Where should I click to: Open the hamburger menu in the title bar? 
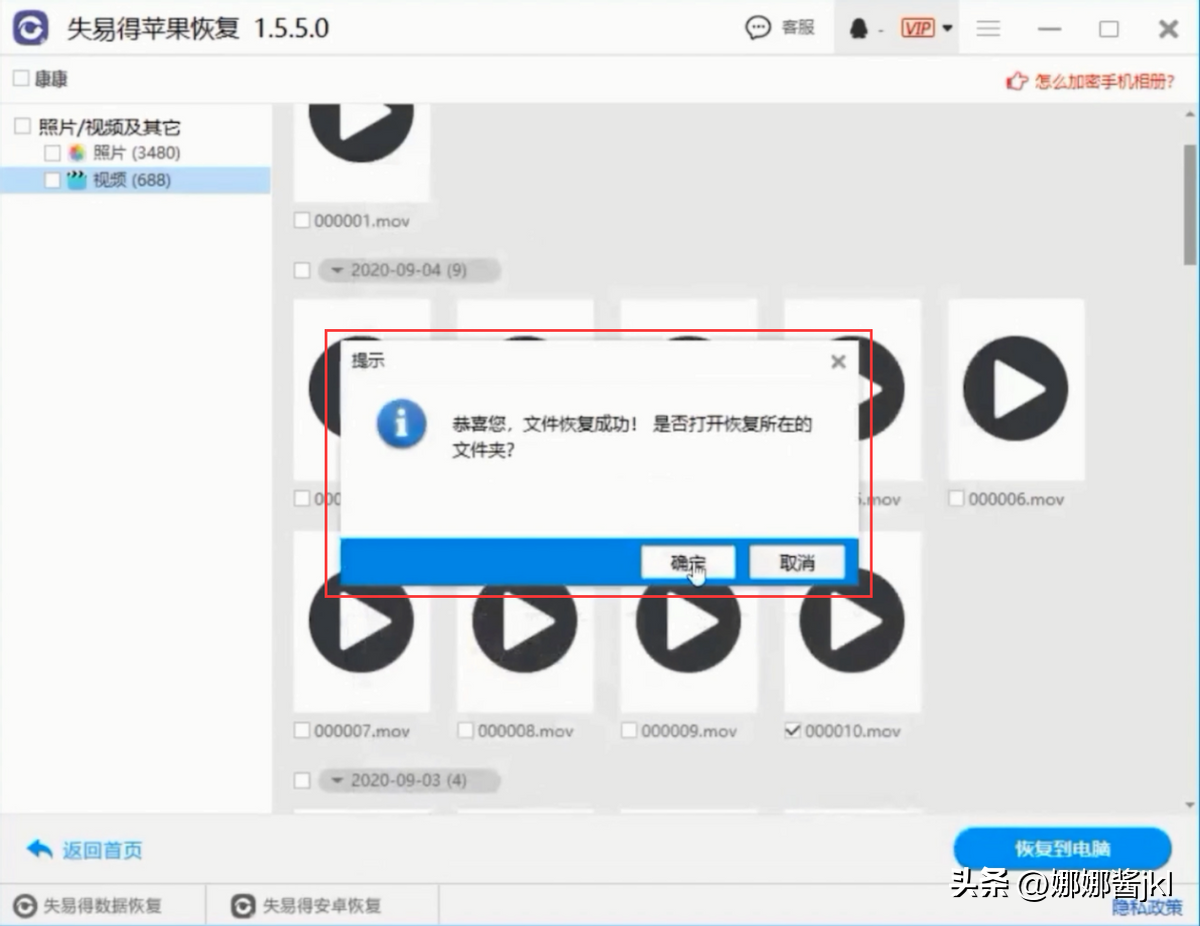(988, 29)
